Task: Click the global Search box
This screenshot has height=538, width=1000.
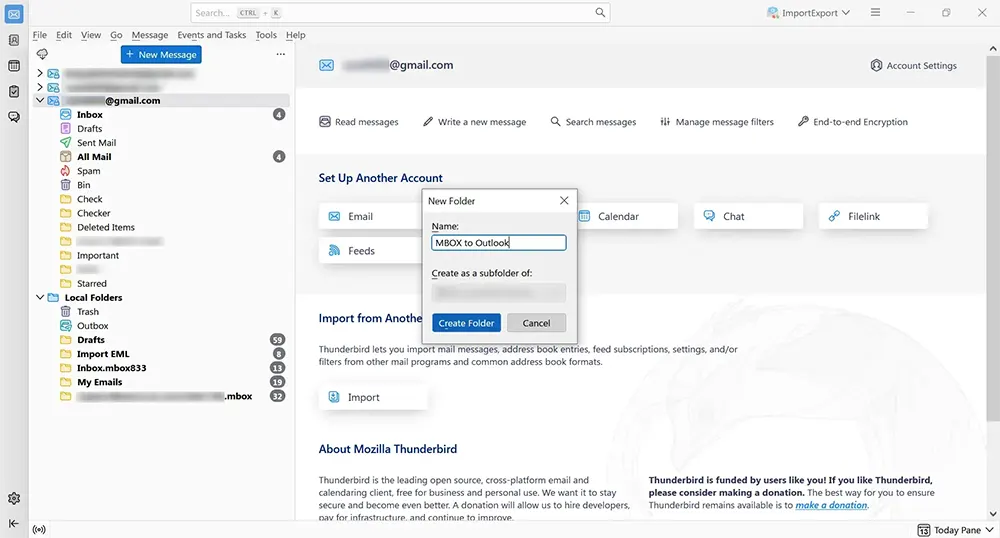Action: 400,13
